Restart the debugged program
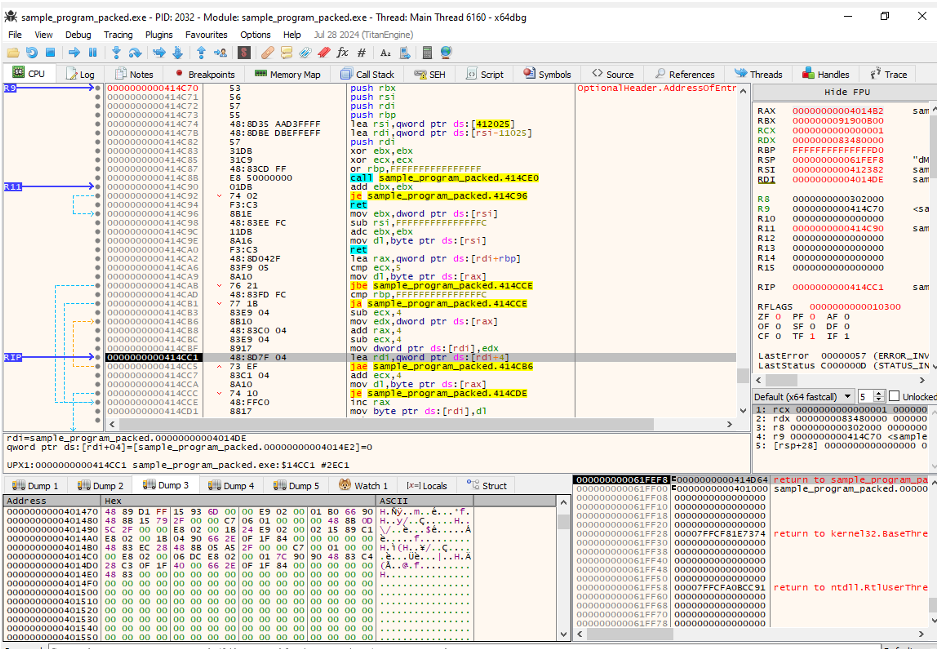Viewport: 942px width, 649px height. point(30,51)
